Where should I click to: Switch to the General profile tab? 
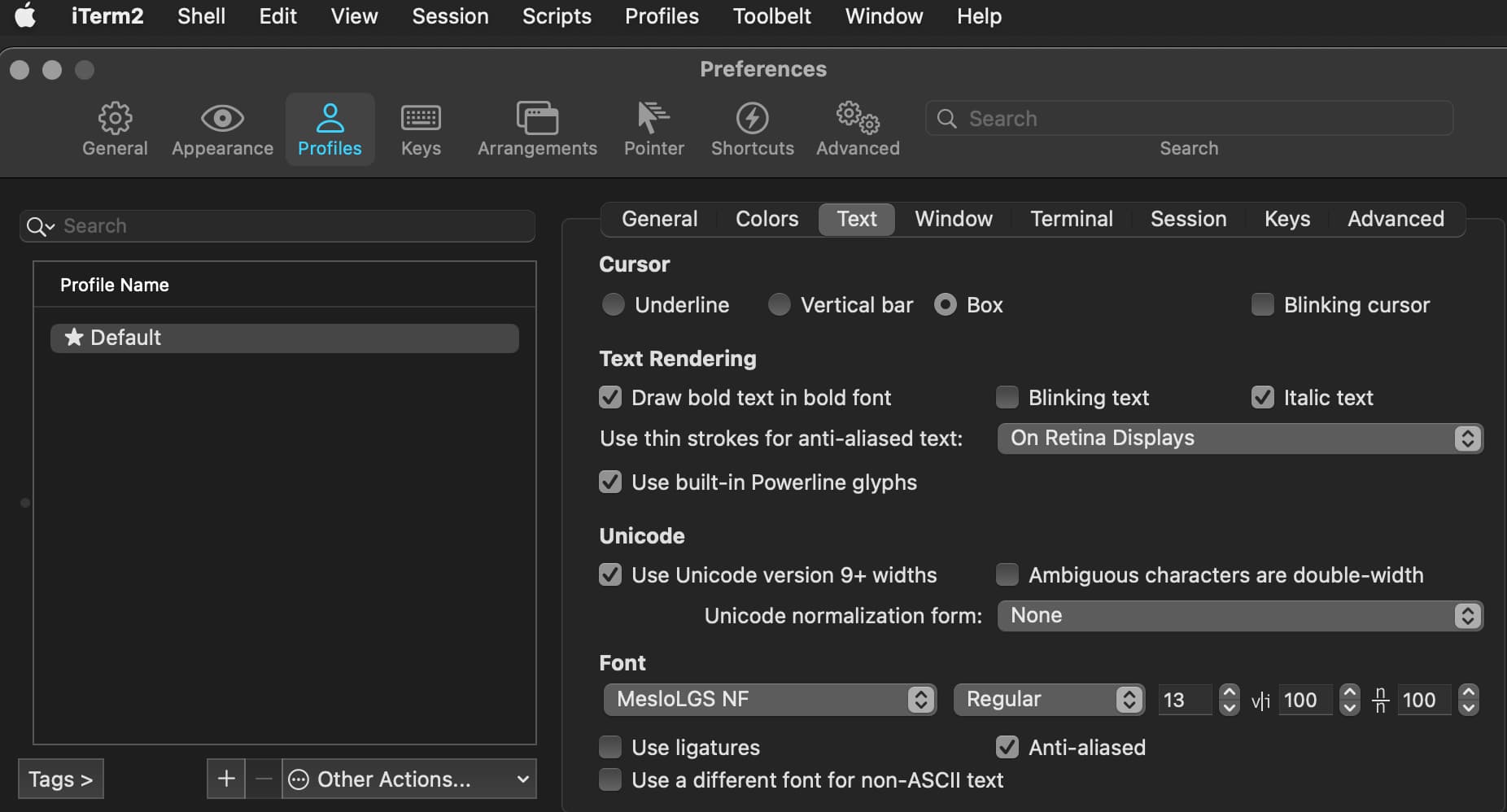[x=659, y=219]
